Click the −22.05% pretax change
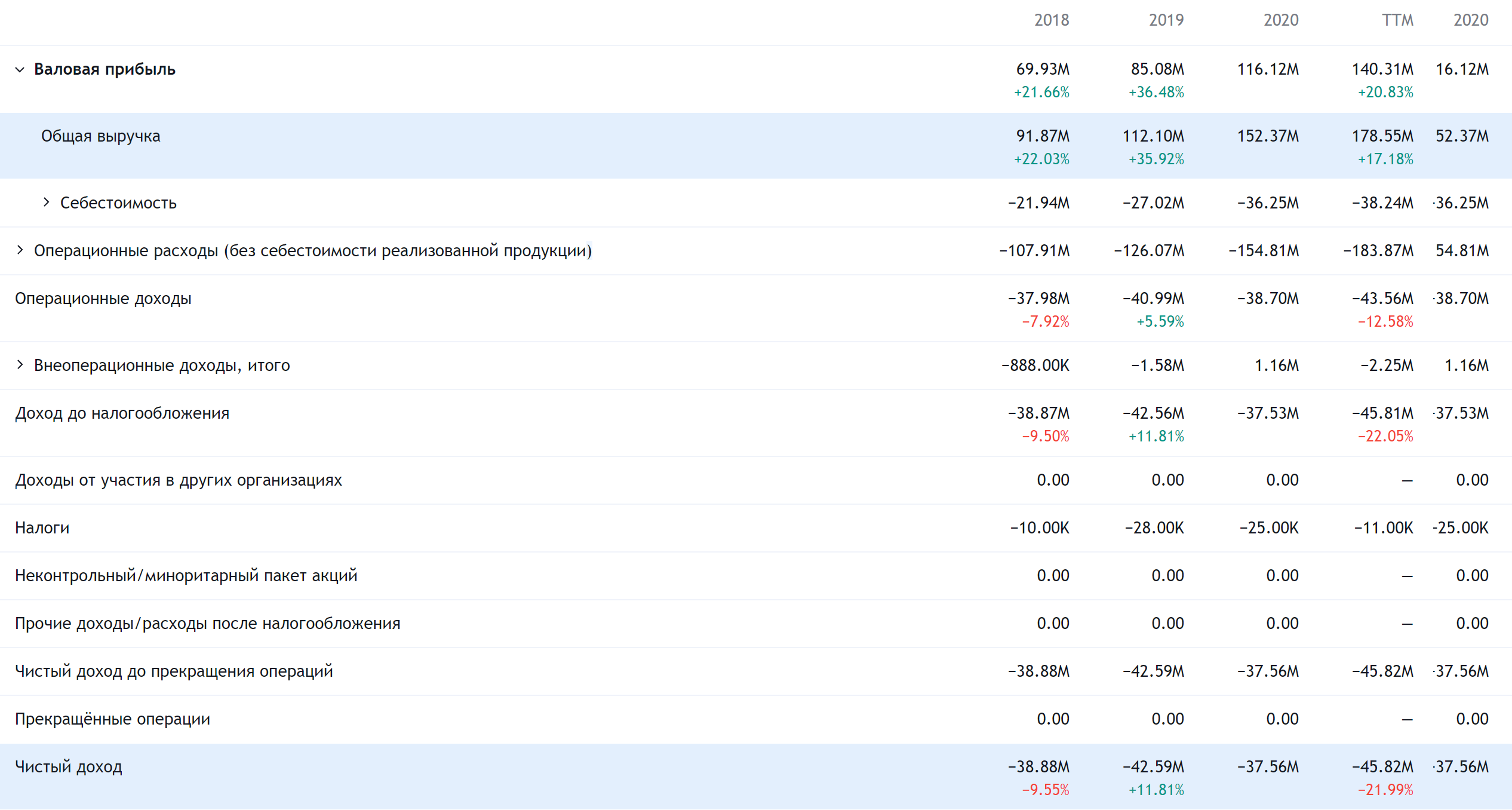The image size is (1512, 810). click(1385, 437)
